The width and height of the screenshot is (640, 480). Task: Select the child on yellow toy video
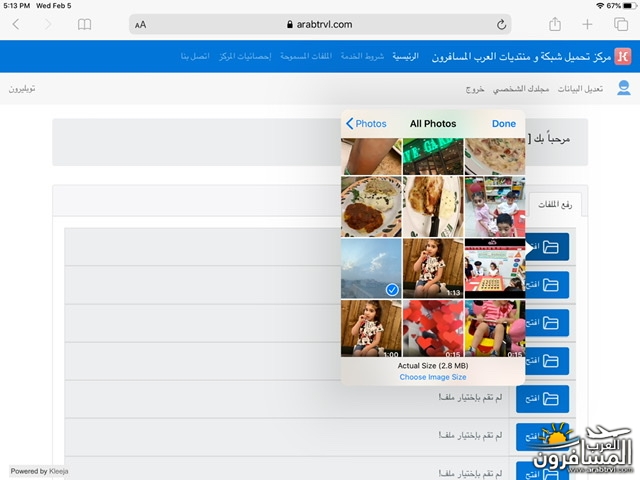(x=495, y=329)
